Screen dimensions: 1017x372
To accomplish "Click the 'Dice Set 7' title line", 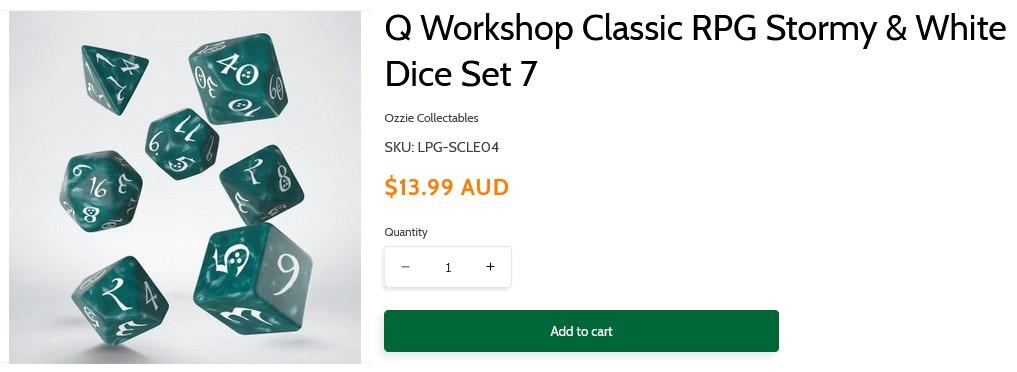I will click(461, 74).
